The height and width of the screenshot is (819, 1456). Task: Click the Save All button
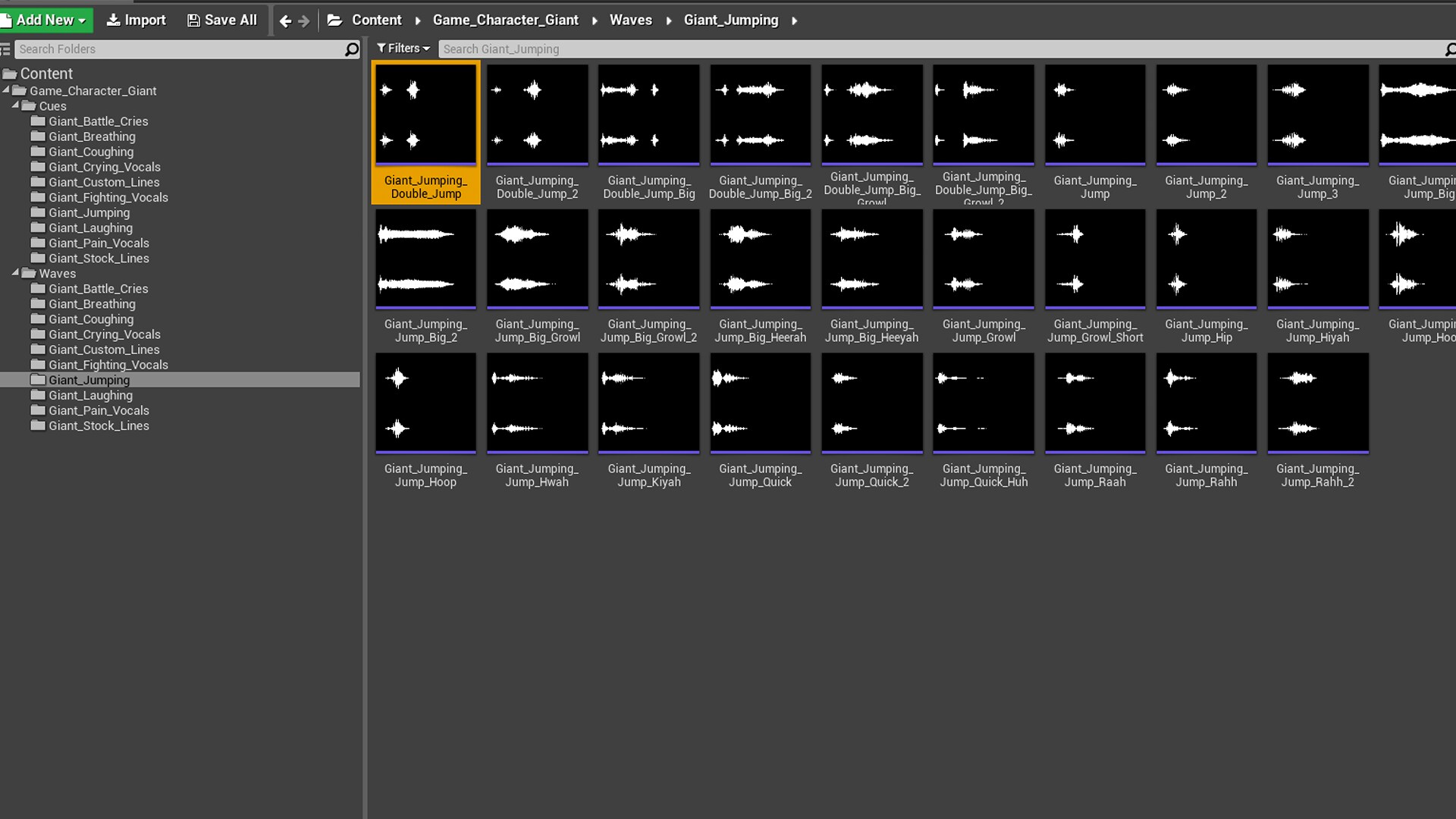click(222, 20)
